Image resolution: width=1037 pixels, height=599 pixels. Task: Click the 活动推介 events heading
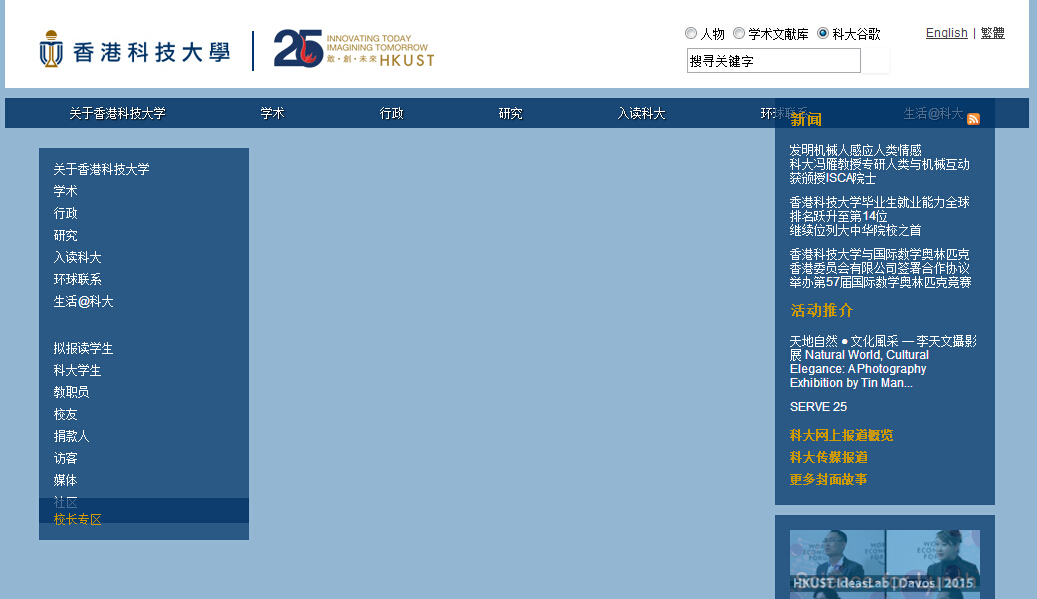[x=821, y=311]
